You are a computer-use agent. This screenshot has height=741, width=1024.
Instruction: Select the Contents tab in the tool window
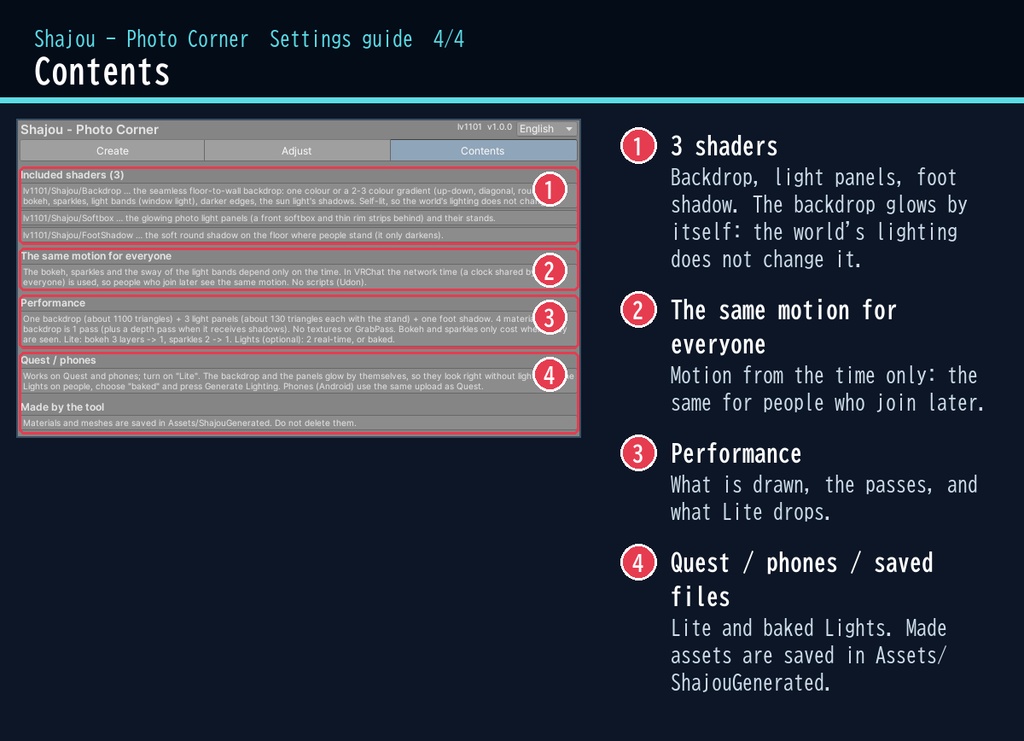483,151
